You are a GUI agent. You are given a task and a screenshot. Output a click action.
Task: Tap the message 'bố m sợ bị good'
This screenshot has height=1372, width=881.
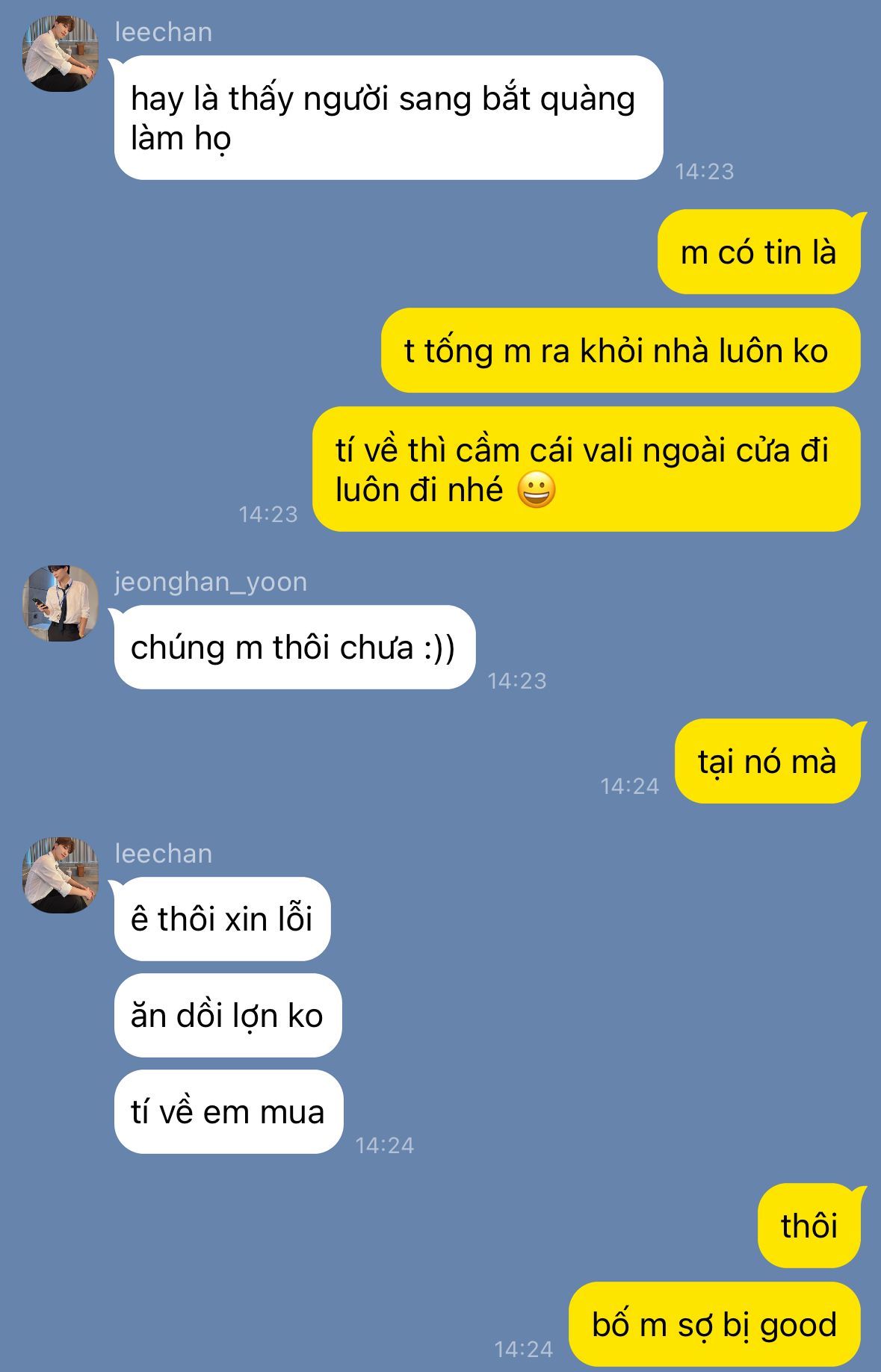tap(715, 1324)
